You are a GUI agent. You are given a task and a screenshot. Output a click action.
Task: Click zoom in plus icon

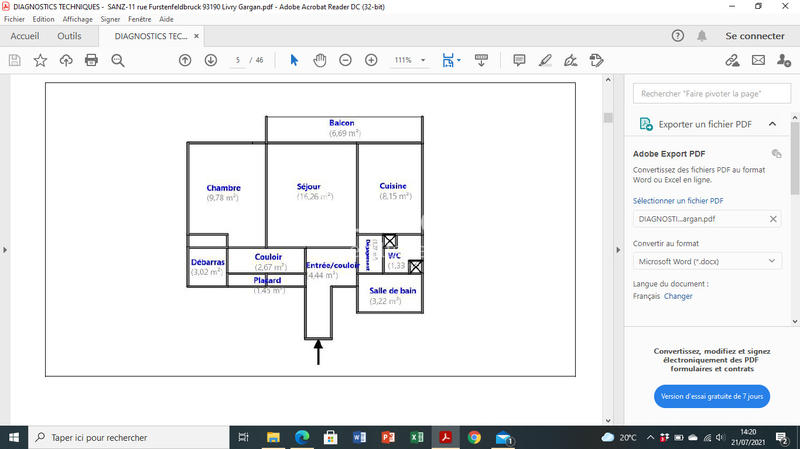[371, 60]
